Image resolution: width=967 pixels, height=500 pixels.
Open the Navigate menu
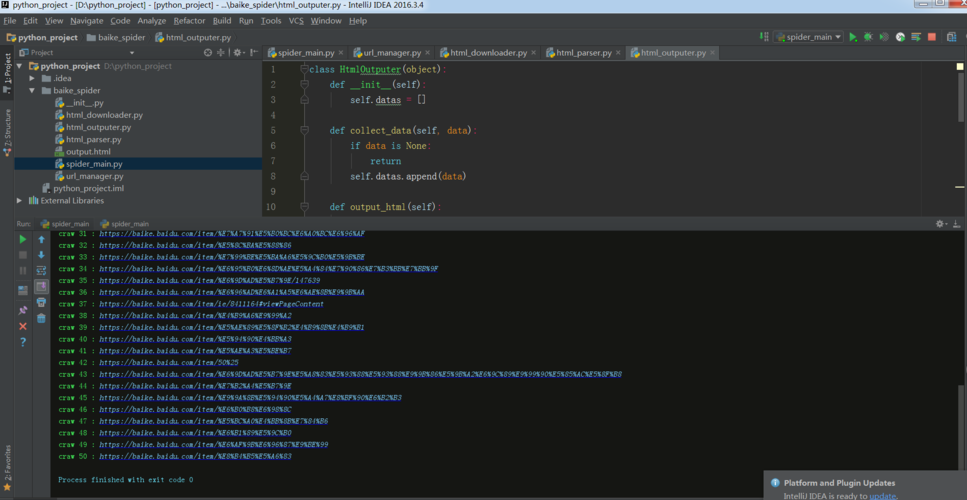click(87, 20)
